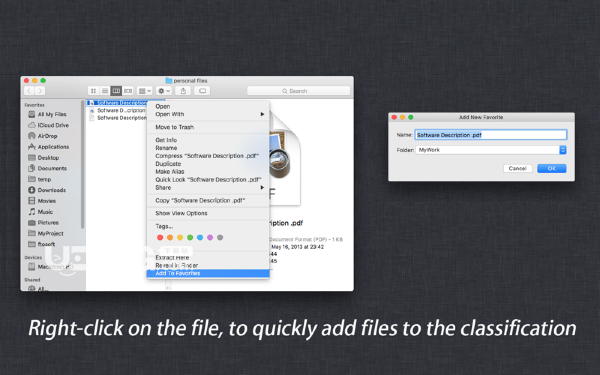Open the Folder dropdown showing MyWork
This screenshot has height=375, width=600.
coord(491,150)
